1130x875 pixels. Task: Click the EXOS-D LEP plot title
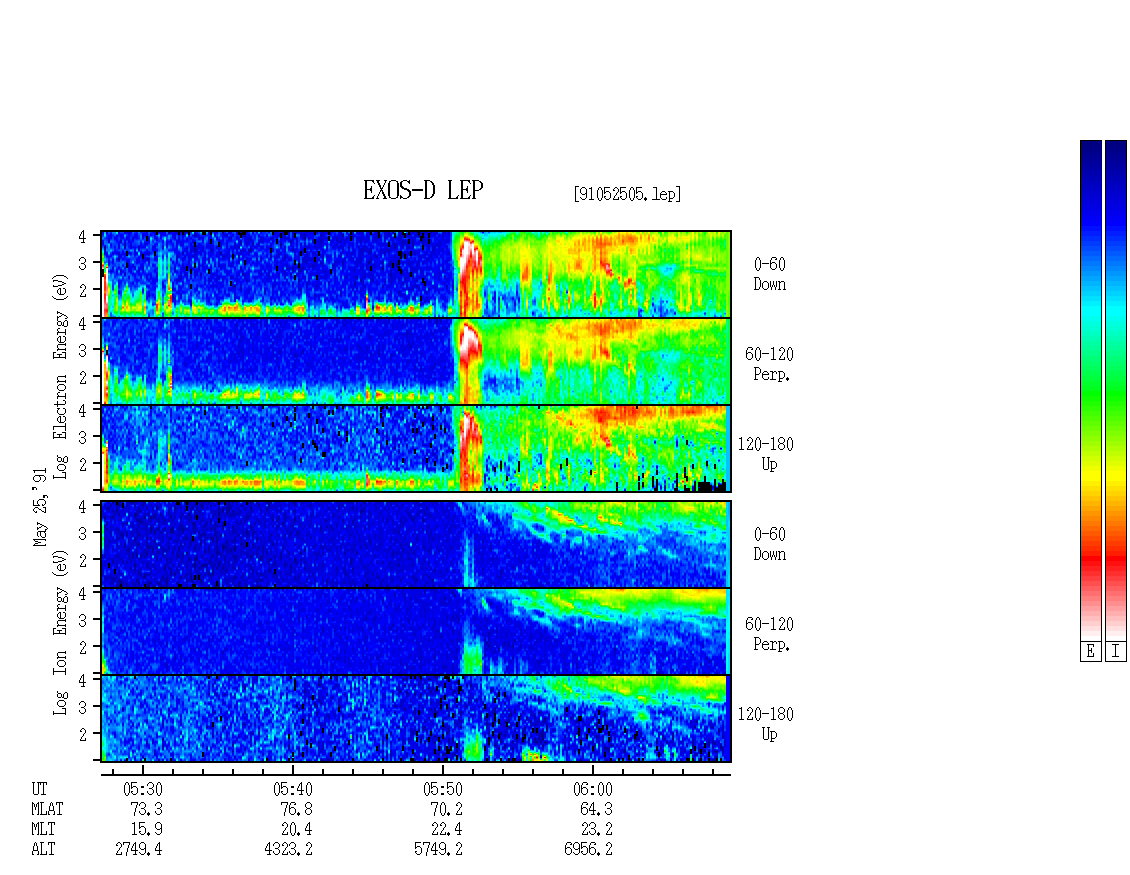point(423,190)
